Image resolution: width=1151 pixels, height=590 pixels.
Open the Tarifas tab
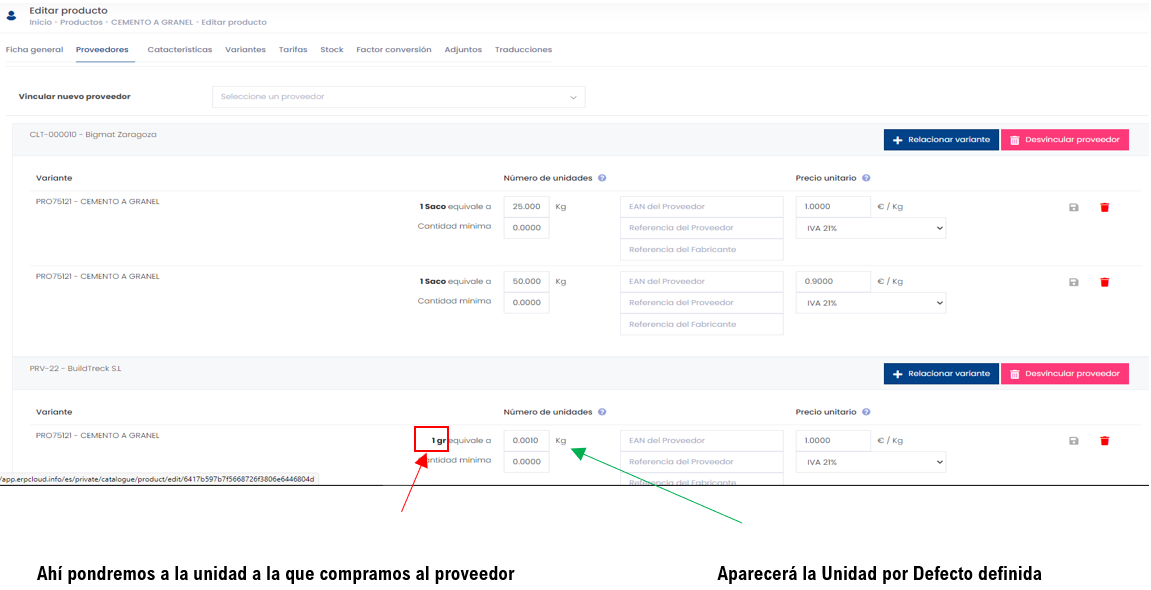(x=293, y=50)
